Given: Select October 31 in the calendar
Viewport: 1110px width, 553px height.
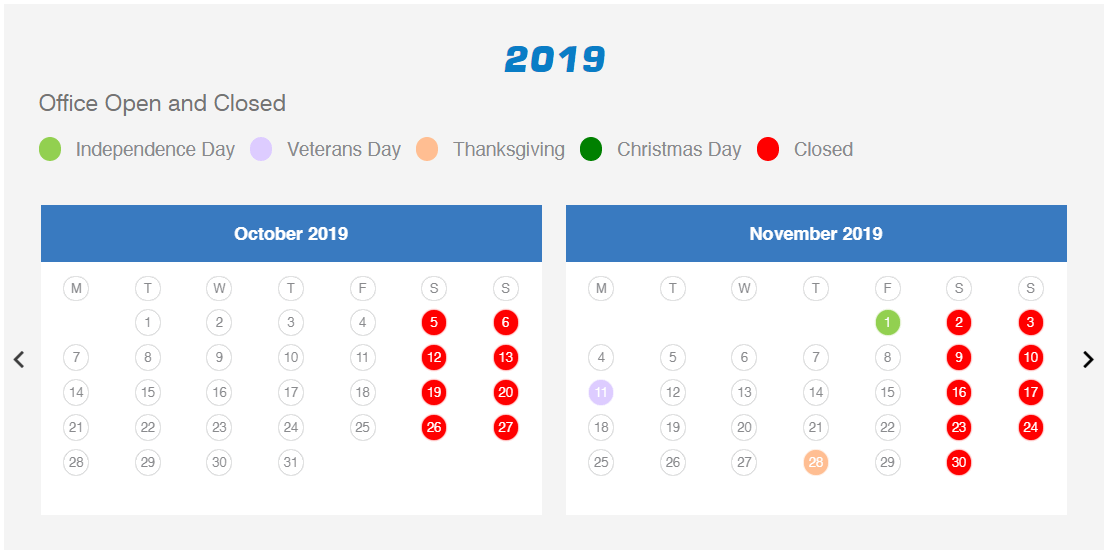Looking at the screenshot, I should pyautogui.click(x=290, y=462).
